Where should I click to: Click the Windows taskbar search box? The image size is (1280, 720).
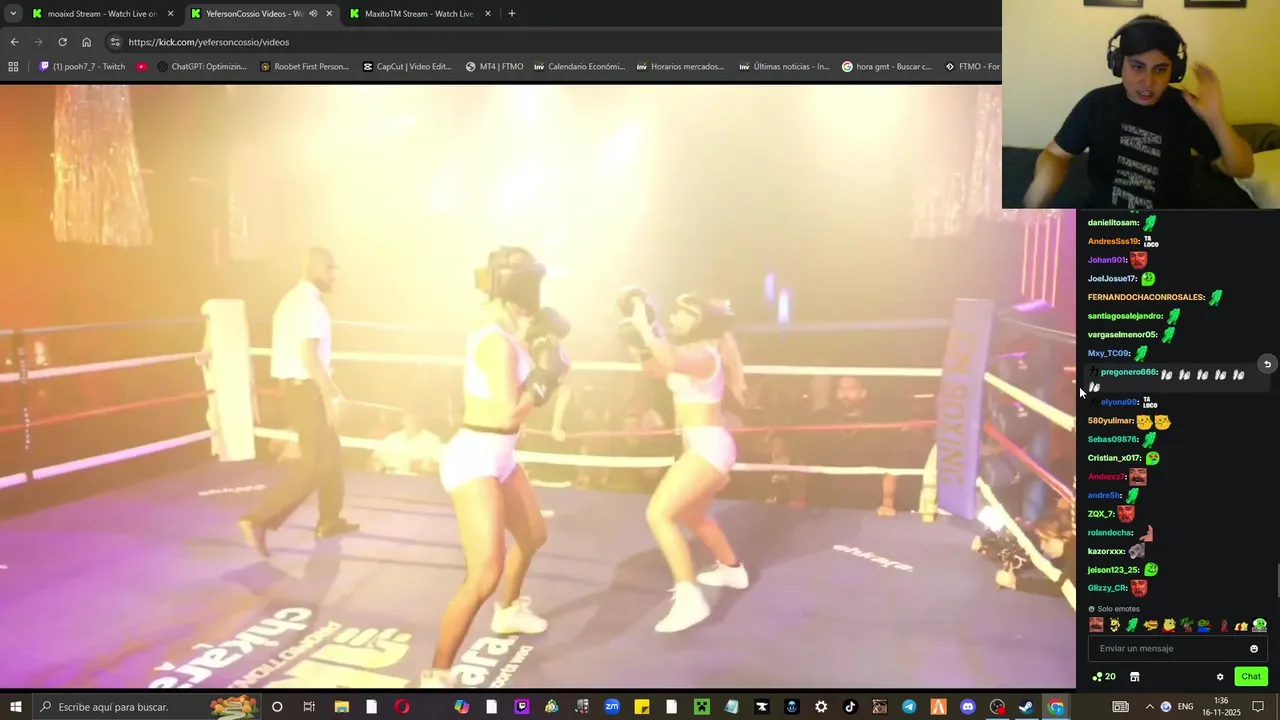(x=145, y=707)
